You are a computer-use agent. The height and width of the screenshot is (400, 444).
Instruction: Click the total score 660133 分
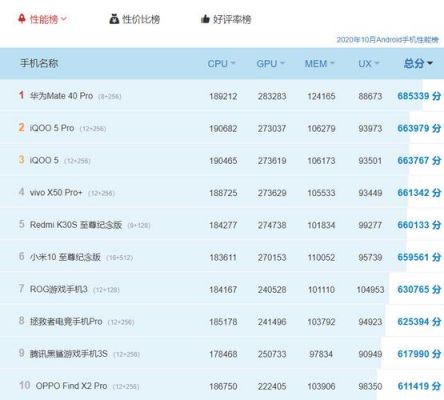(x=419, y=225)
